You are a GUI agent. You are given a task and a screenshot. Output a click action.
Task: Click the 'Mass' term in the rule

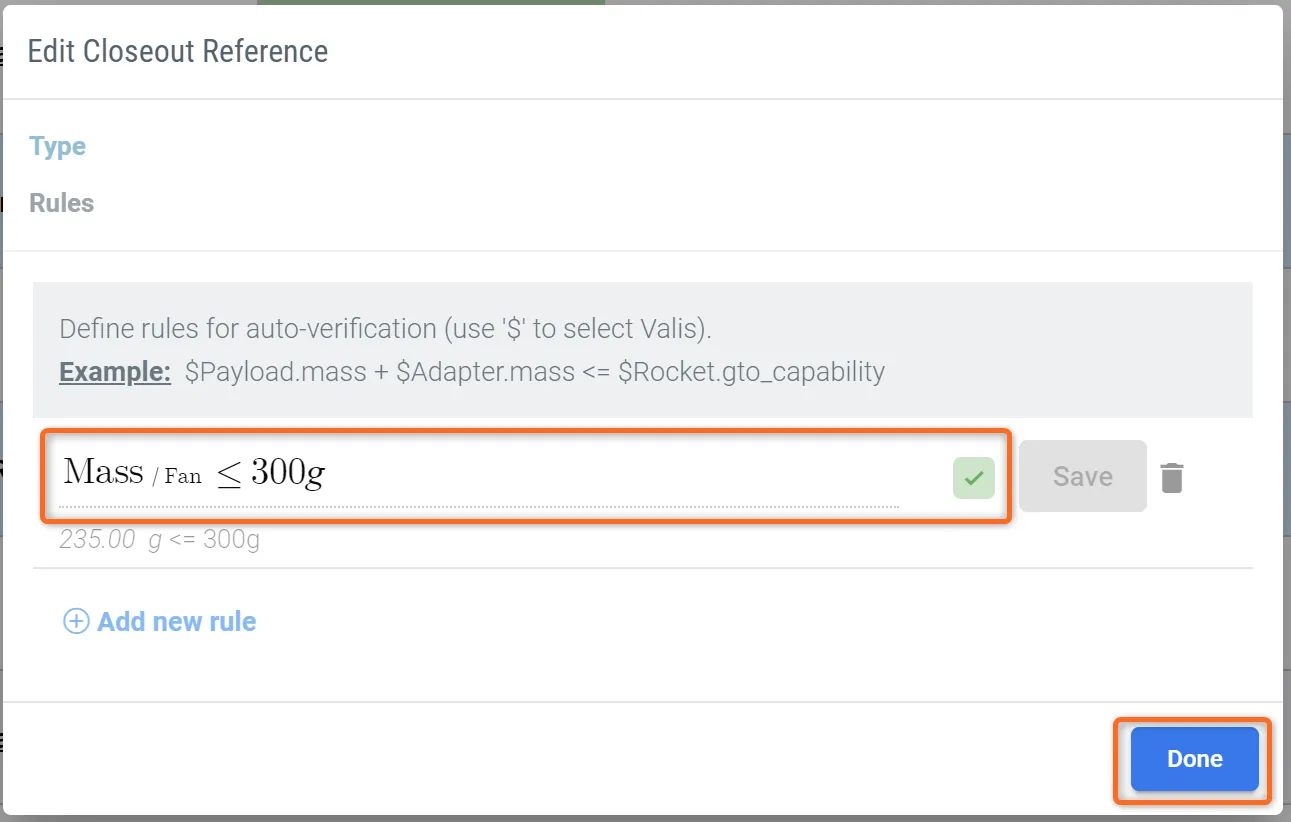point(103,472)
